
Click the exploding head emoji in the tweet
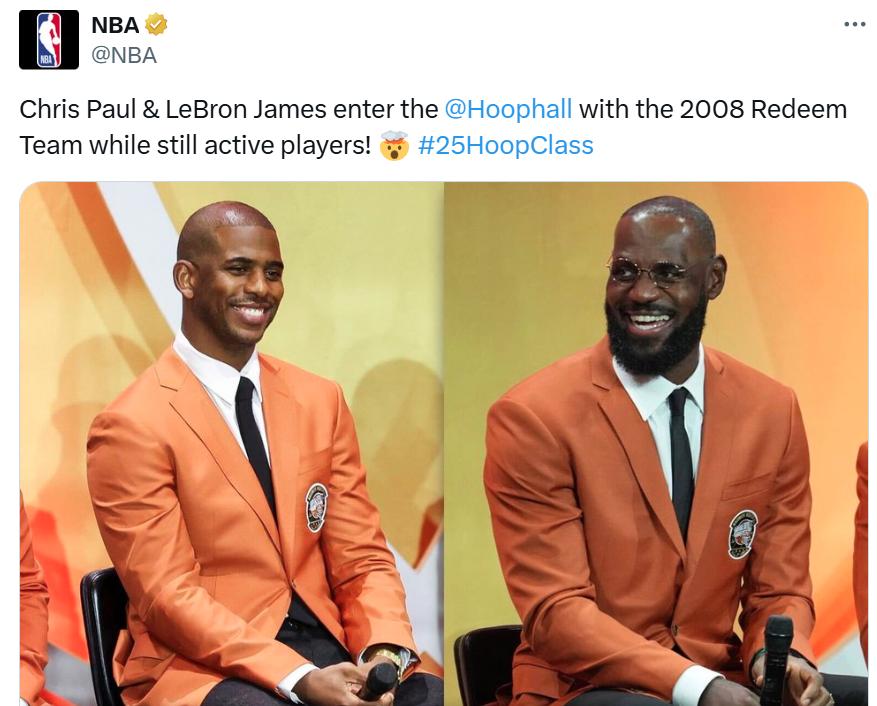[x=394, y=145]
